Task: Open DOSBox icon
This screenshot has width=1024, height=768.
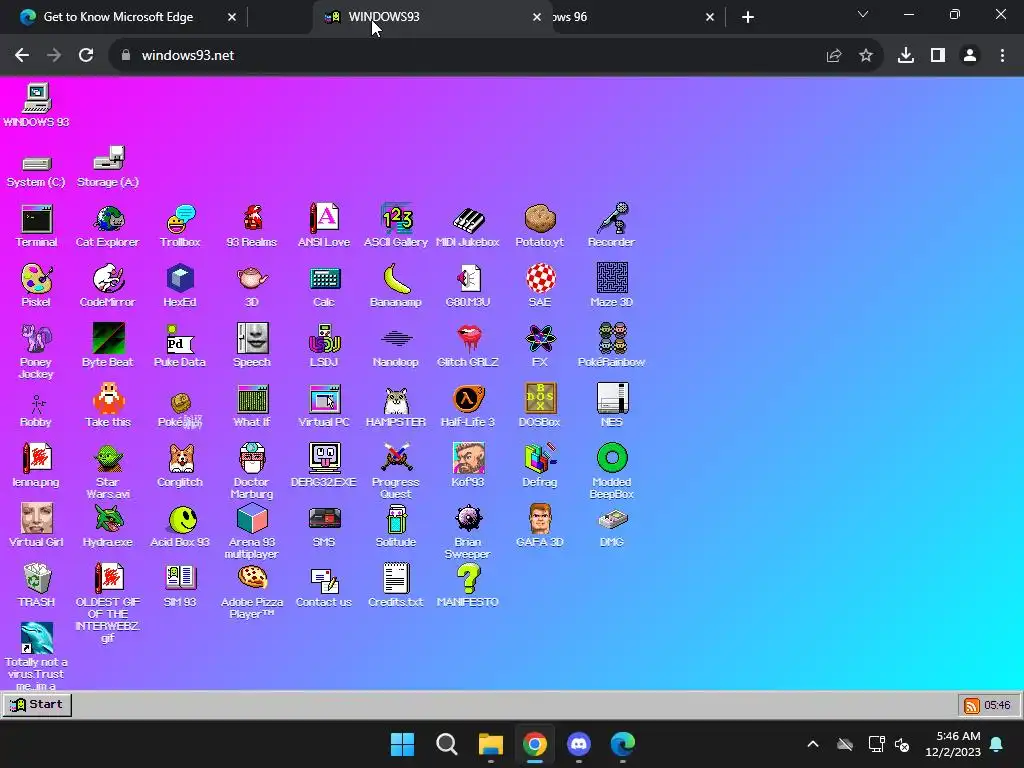Action: coord(539,406)
